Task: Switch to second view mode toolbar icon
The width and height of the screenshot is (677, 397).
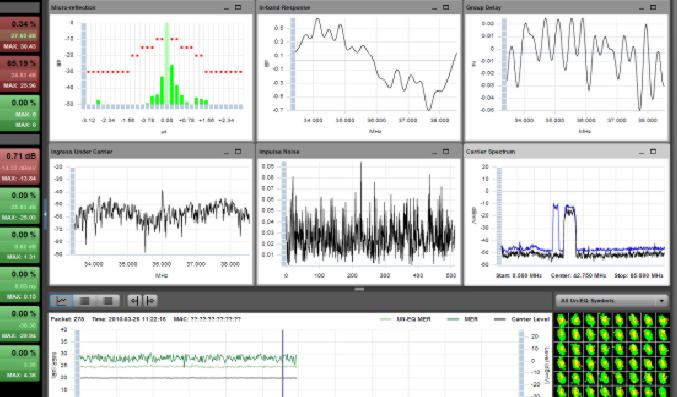Action: [x=85, y=301]
